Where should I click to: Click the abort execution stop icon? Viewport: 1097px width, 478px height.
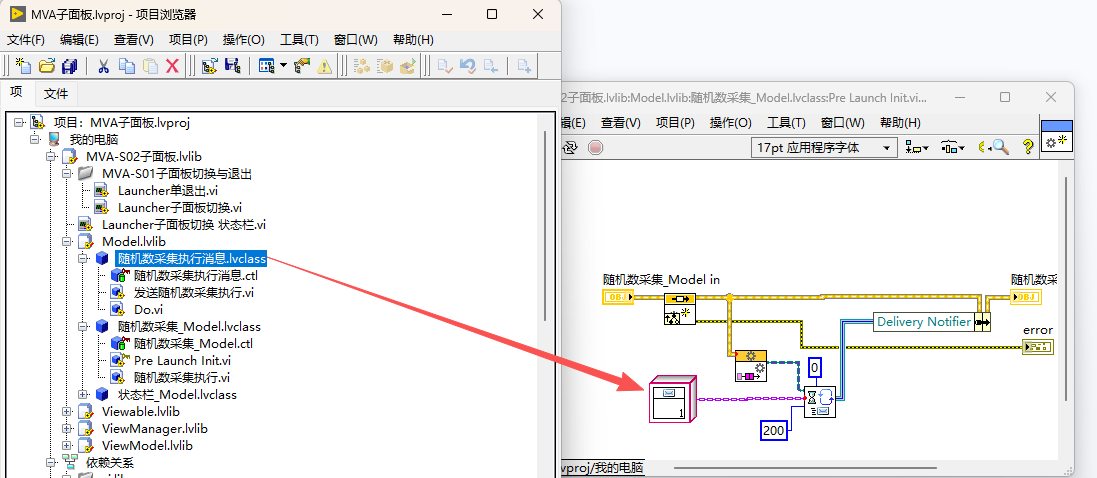(x=595, y=147)
